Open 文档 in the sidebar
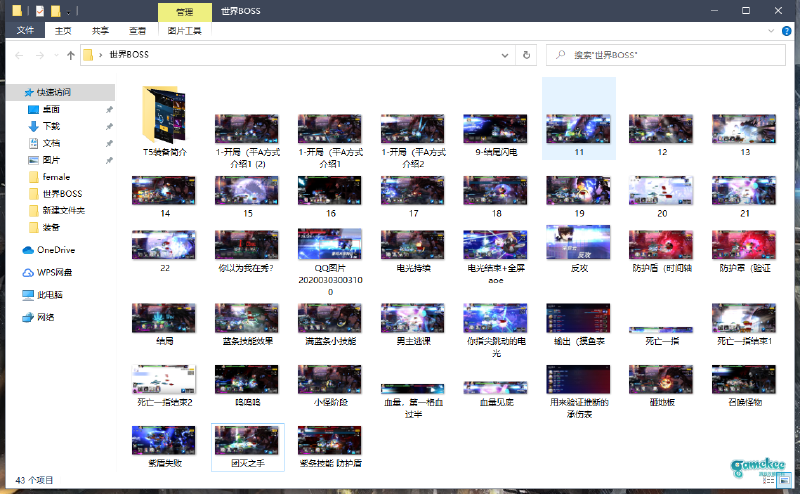800x494 pixels. tap(51, 143)
